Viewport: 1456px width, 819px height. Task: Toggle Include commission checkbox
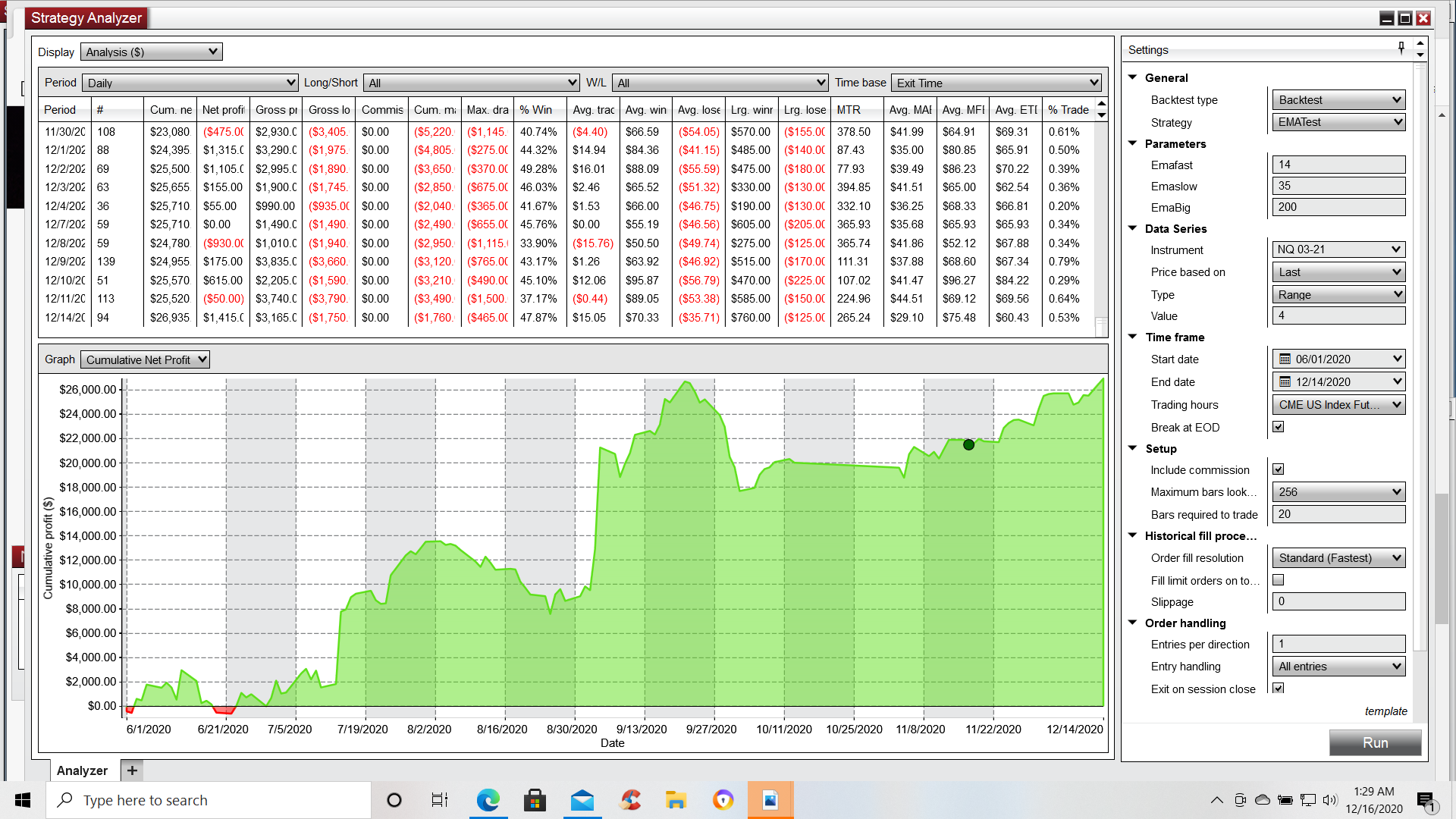(1279, 469)
